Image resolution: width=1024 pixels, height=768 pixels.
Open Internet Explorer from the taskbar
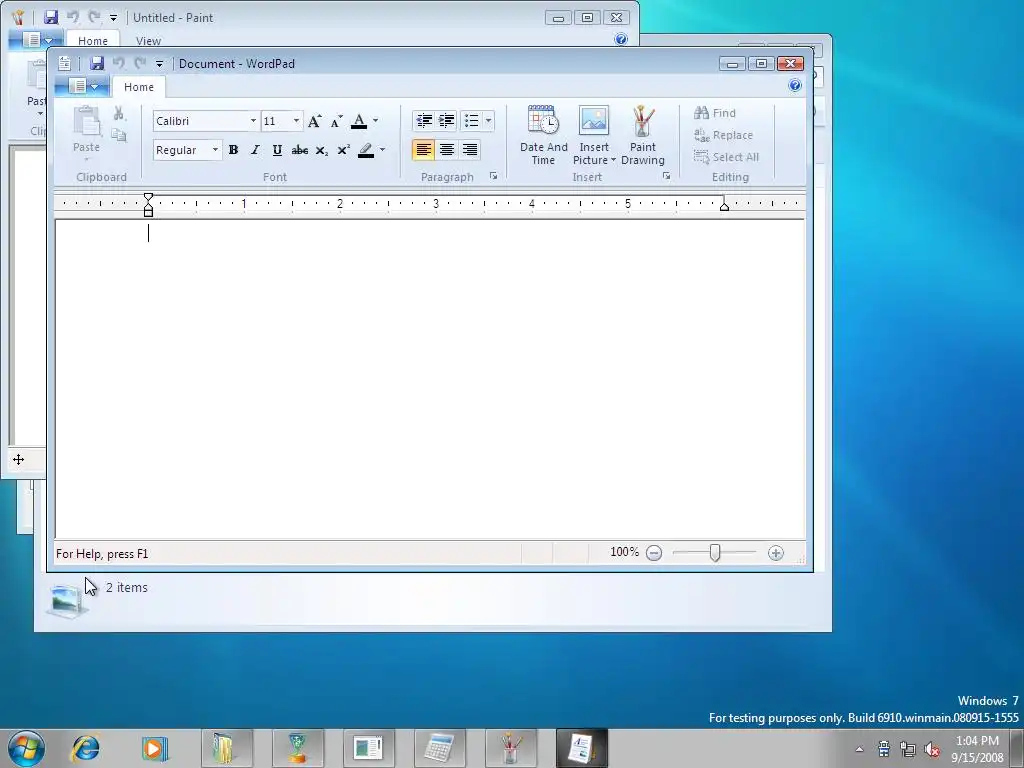tap(86, 748)
